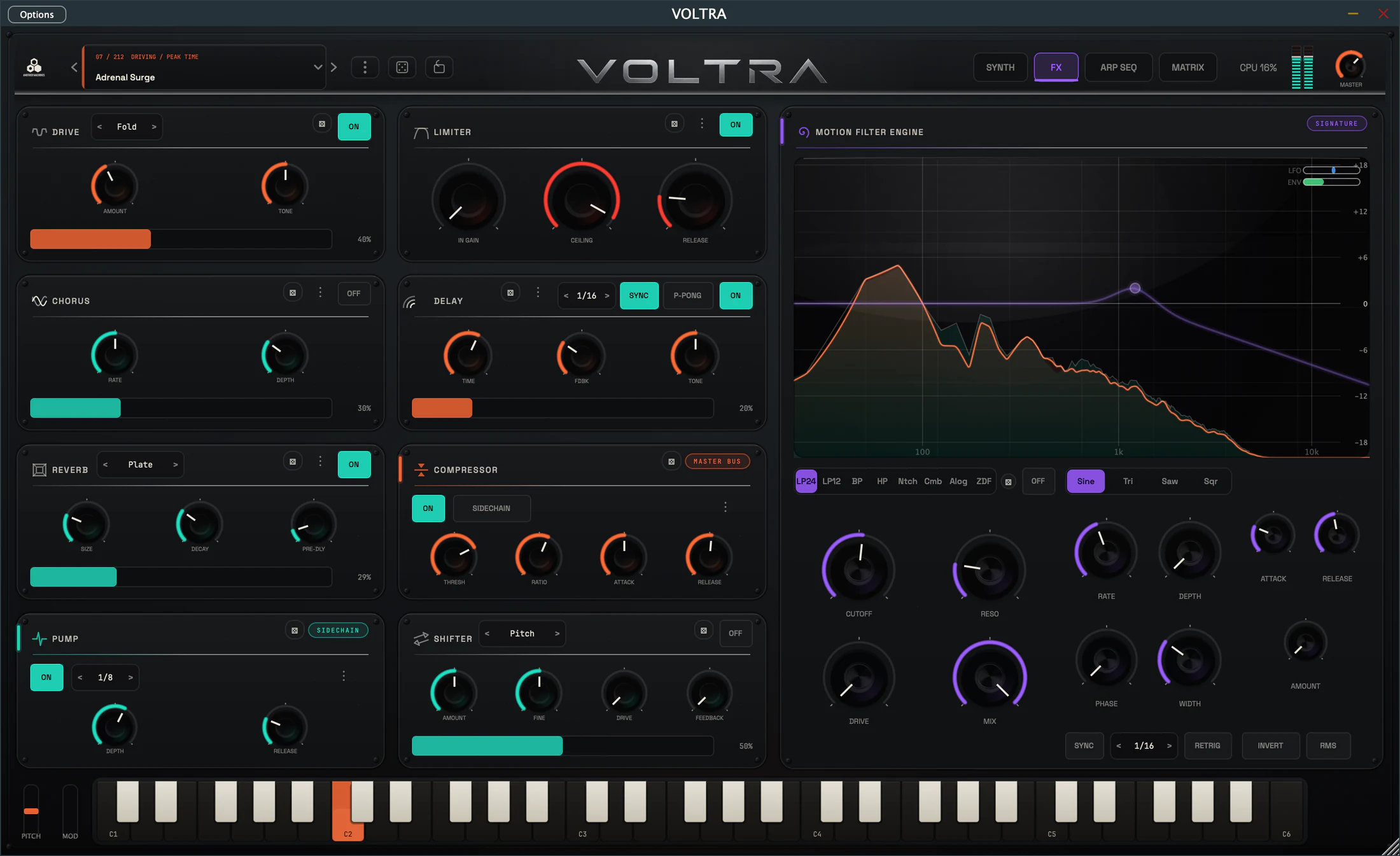Click the Motion Filter Engine spiral icon

point(804,132)
